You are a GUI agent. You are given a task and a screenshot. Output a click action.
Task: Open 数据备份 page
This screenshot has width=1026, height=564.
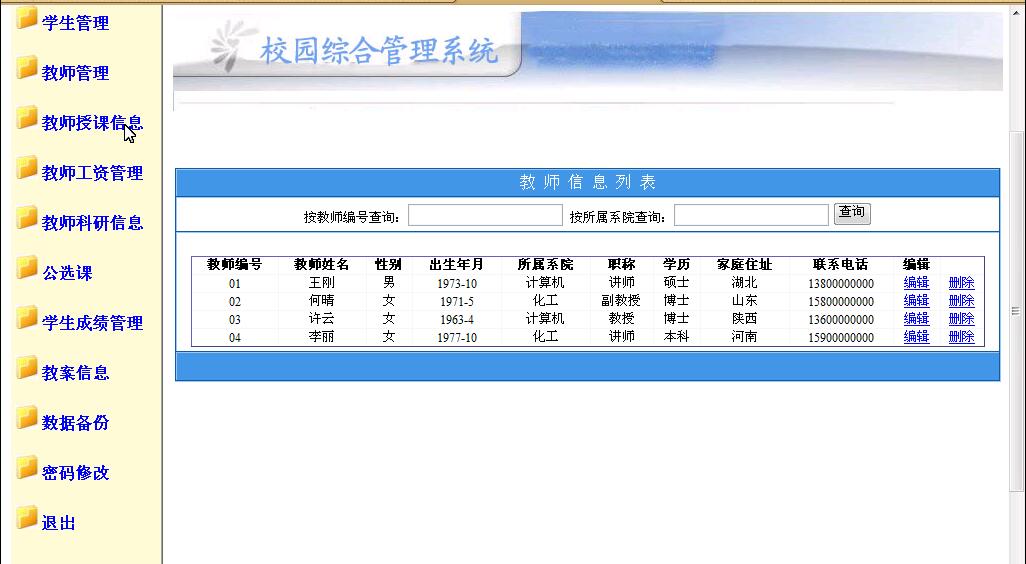point(75,423)
